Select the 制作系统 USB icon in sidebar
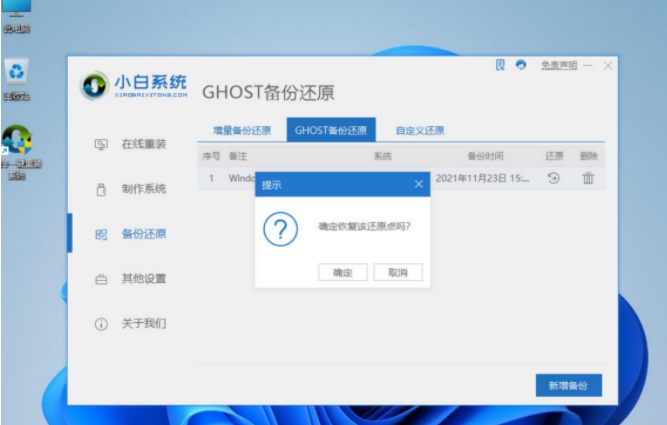Image resolution: width=667 pixels, height=425 pixels. (x=101, y=189)
